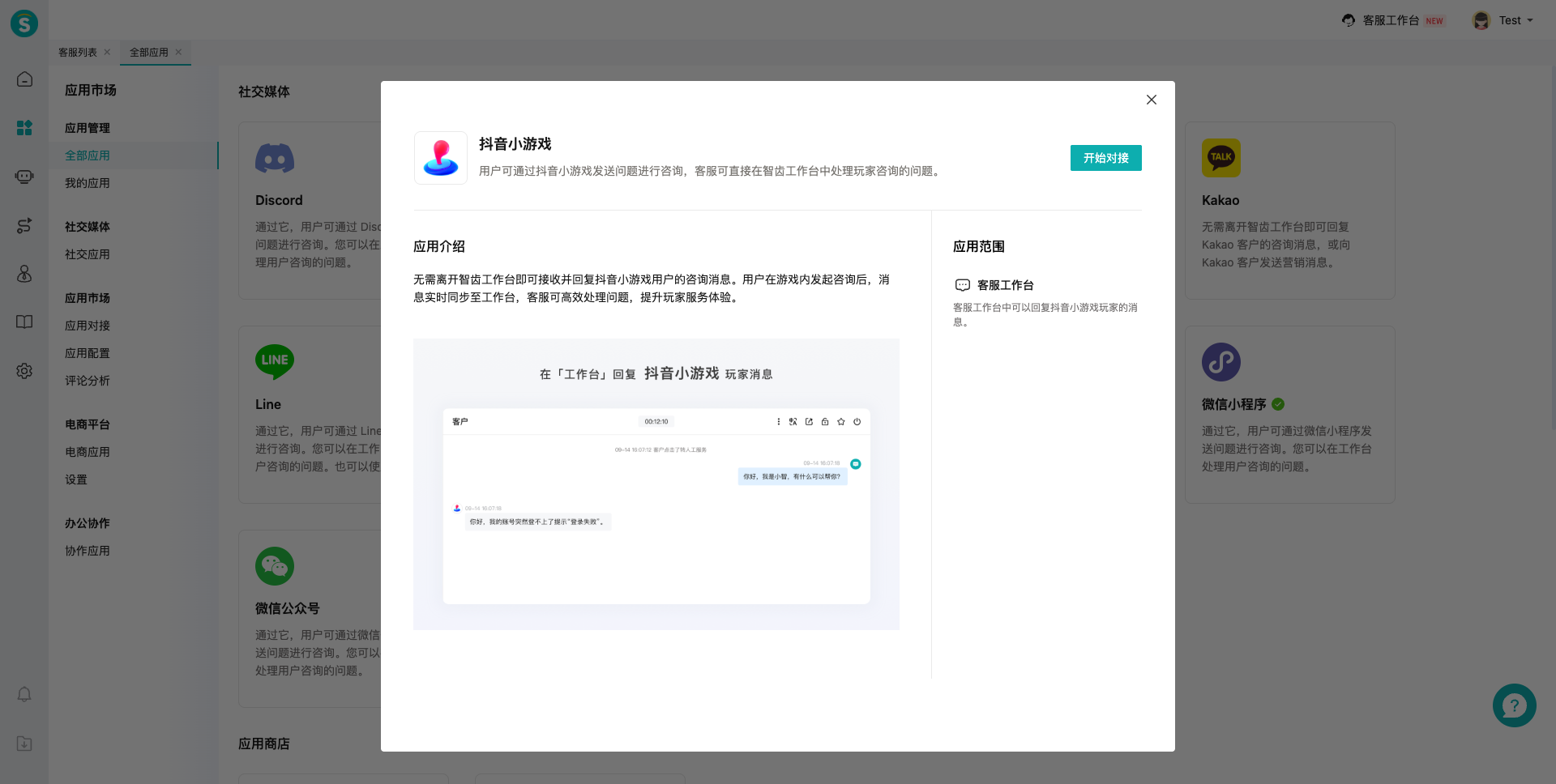Open the notification bell icon
The image size is (1556, 784).
coord(24,695)
